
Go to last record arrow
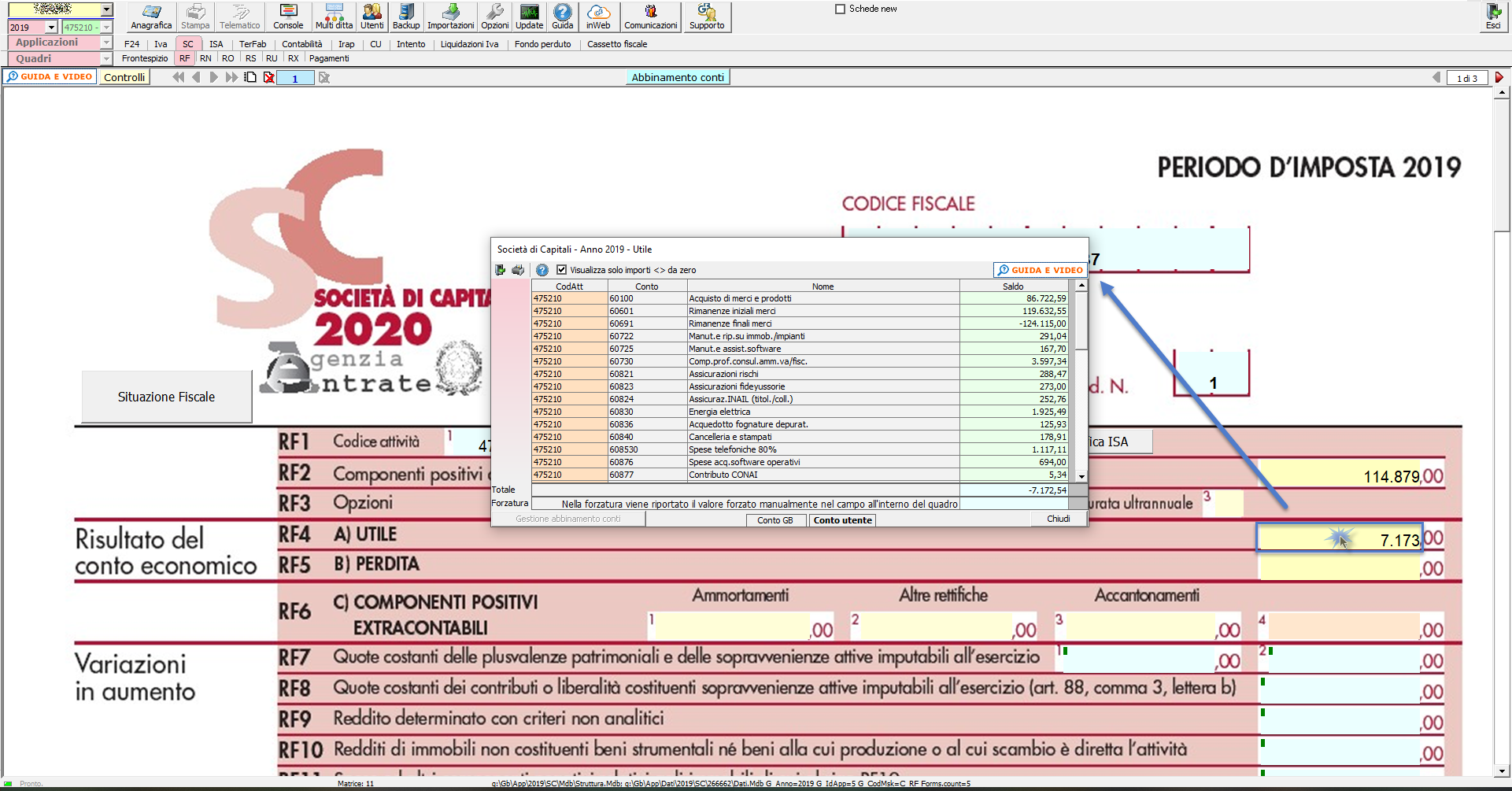(x=231, y=77)
